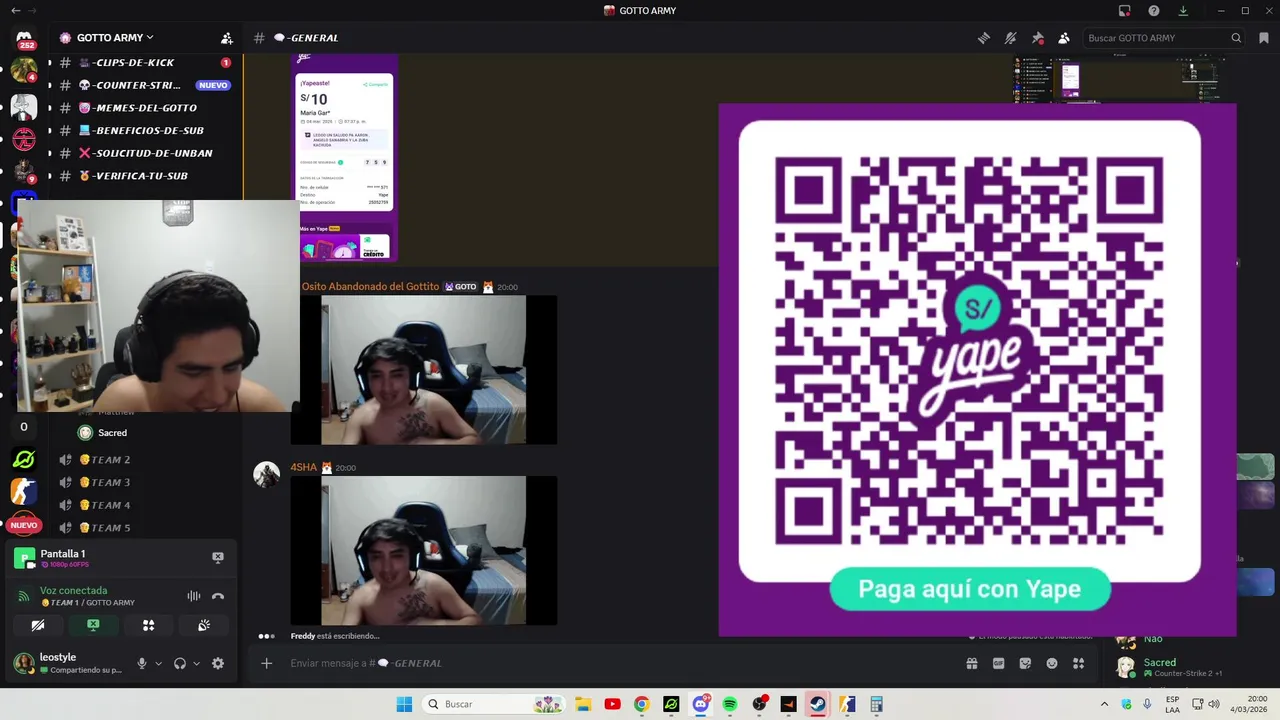
Task: Open Steam from the taskbar
Action: [x=817, y=704]
